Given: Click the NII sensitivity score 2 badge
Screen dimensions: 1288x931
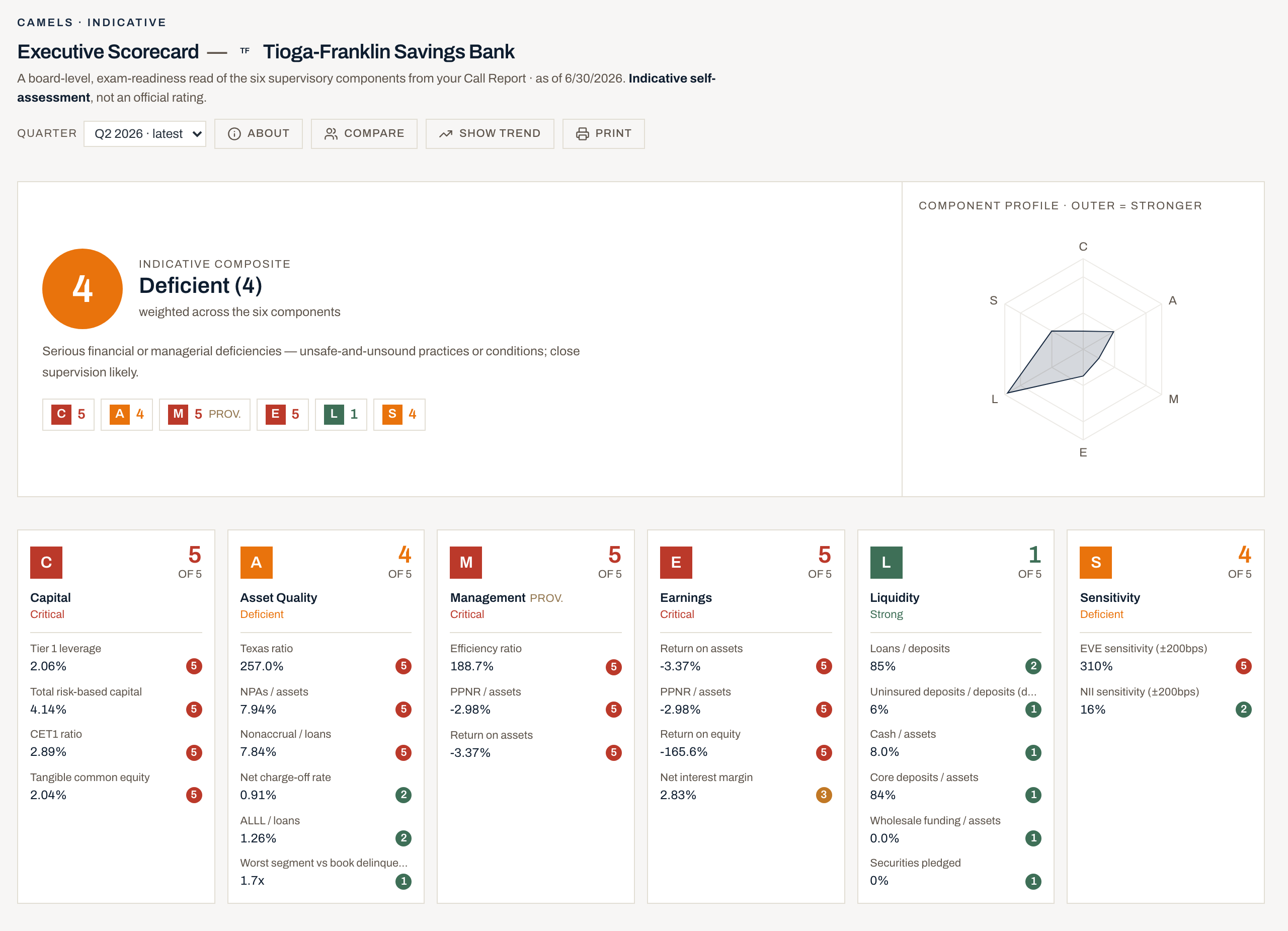Looking at the screenshot, I should click(1243, 709).
